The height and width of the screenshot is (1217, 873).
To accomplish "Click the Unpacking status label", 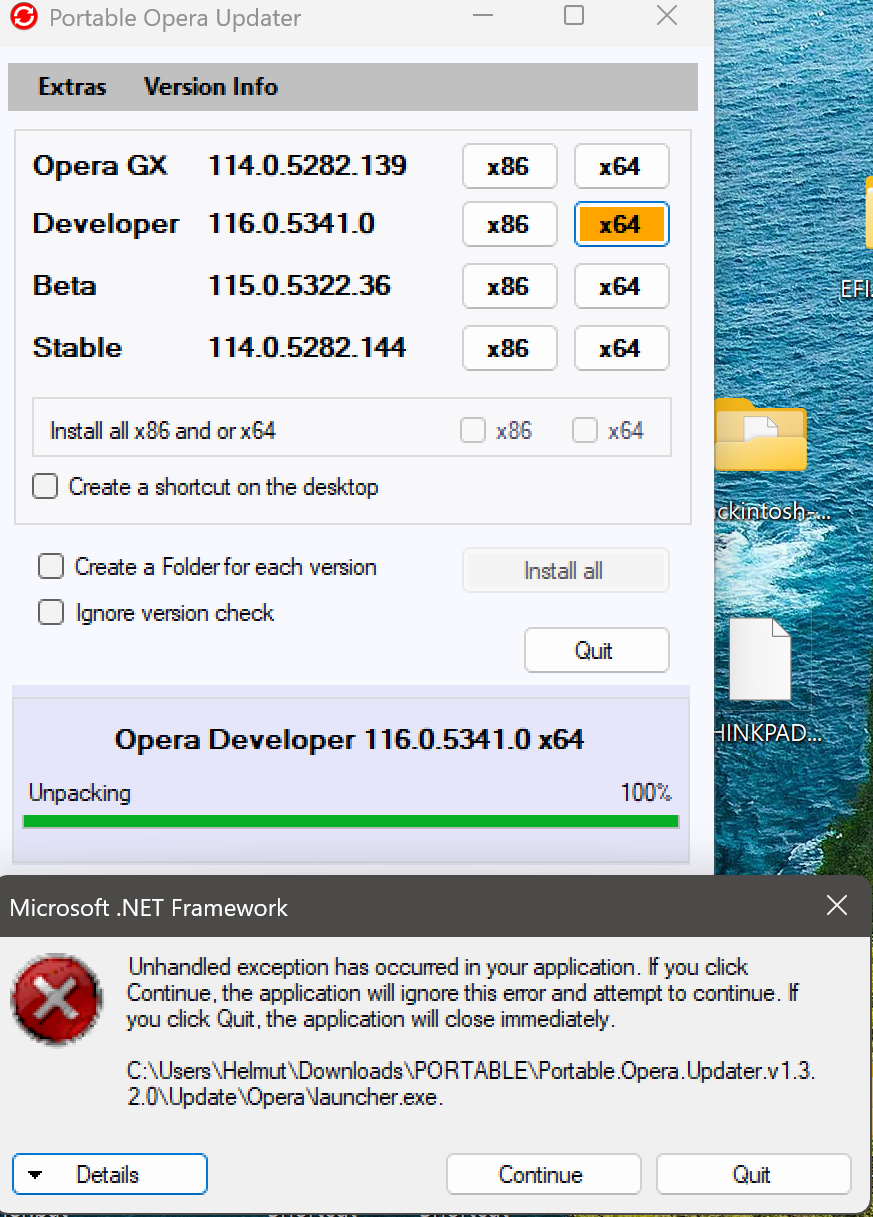I will [80, 794].
